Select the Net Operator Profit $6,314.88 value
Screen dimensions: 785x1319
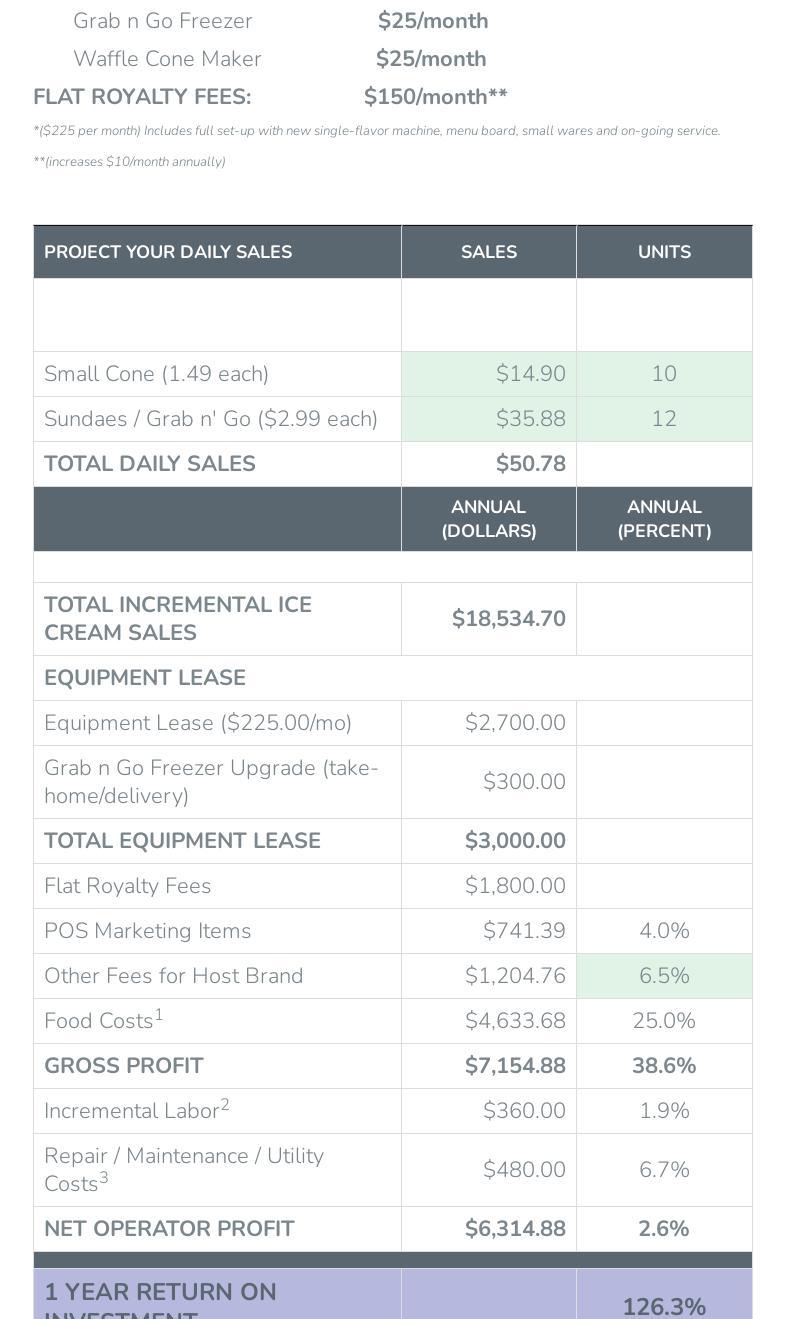pos(515,1229)
